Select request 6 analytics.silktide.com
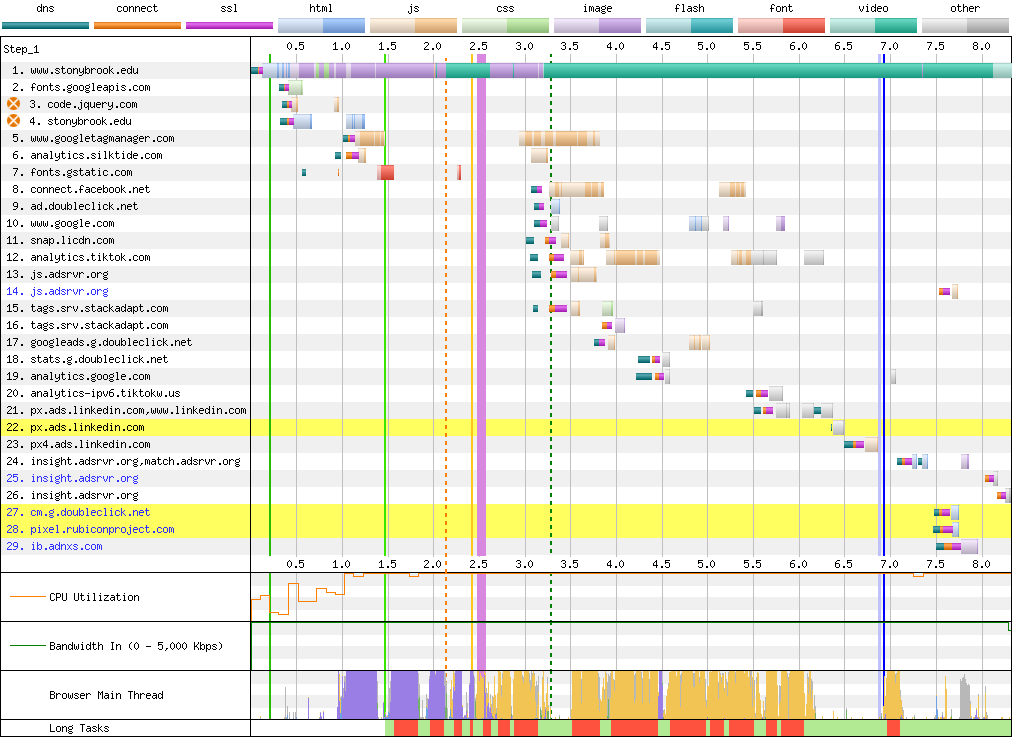 tap(87, 155)
